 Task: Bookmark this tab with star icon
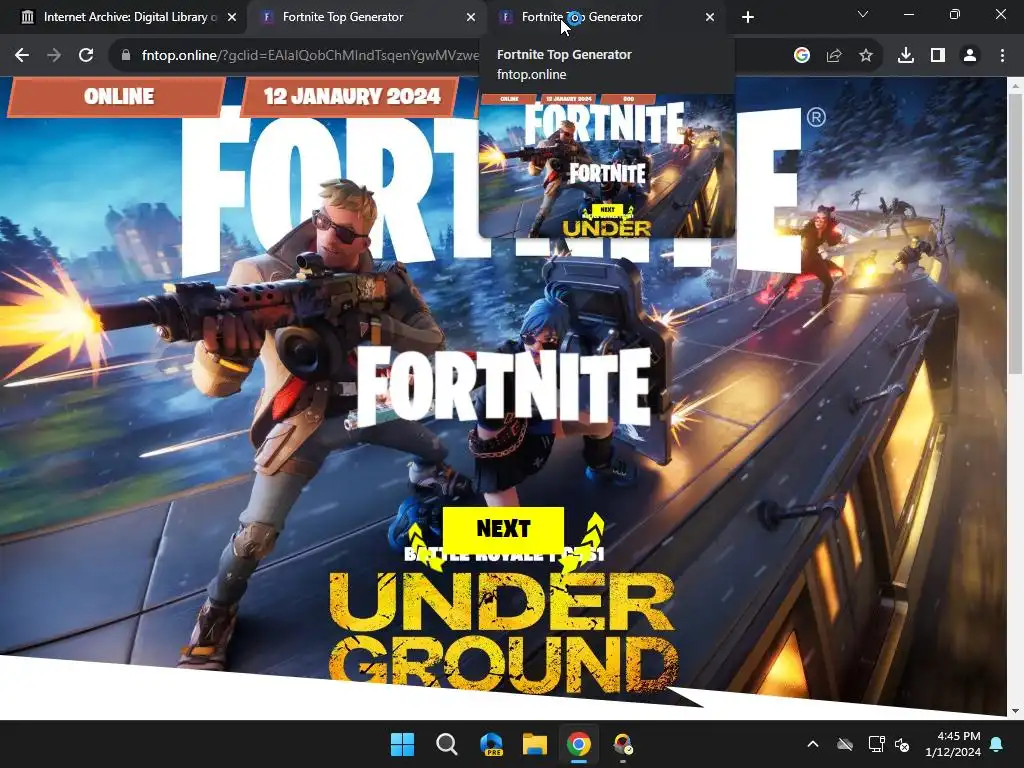pyautogui.click(x=866, y=56)
